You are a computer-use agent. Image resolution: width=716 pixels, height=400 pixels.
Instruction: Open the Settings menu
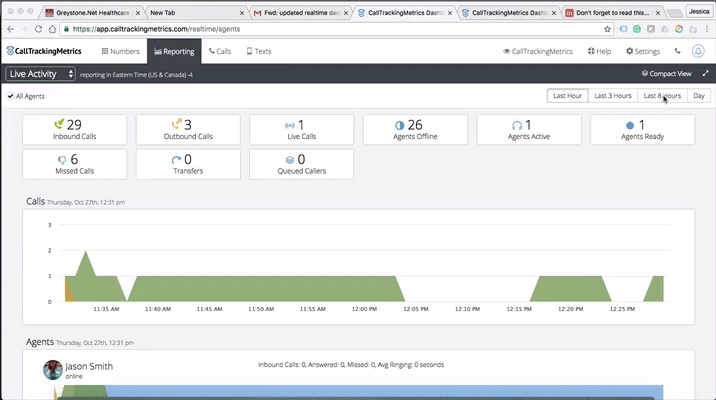pyautogui.click(x=642, y=51)
